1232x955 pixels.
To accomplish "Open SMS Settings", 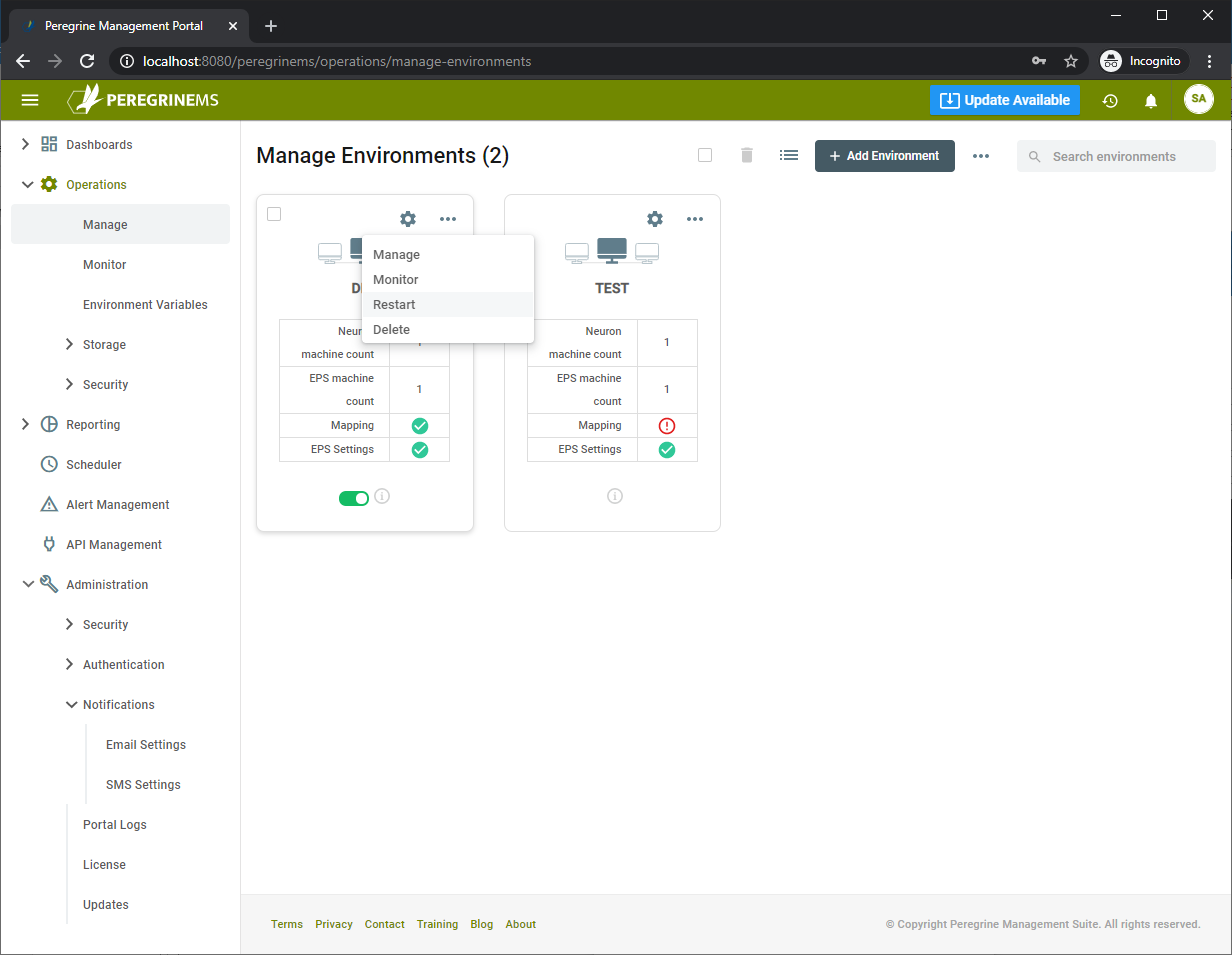I will pyautogui.click(x=143, y=784).
